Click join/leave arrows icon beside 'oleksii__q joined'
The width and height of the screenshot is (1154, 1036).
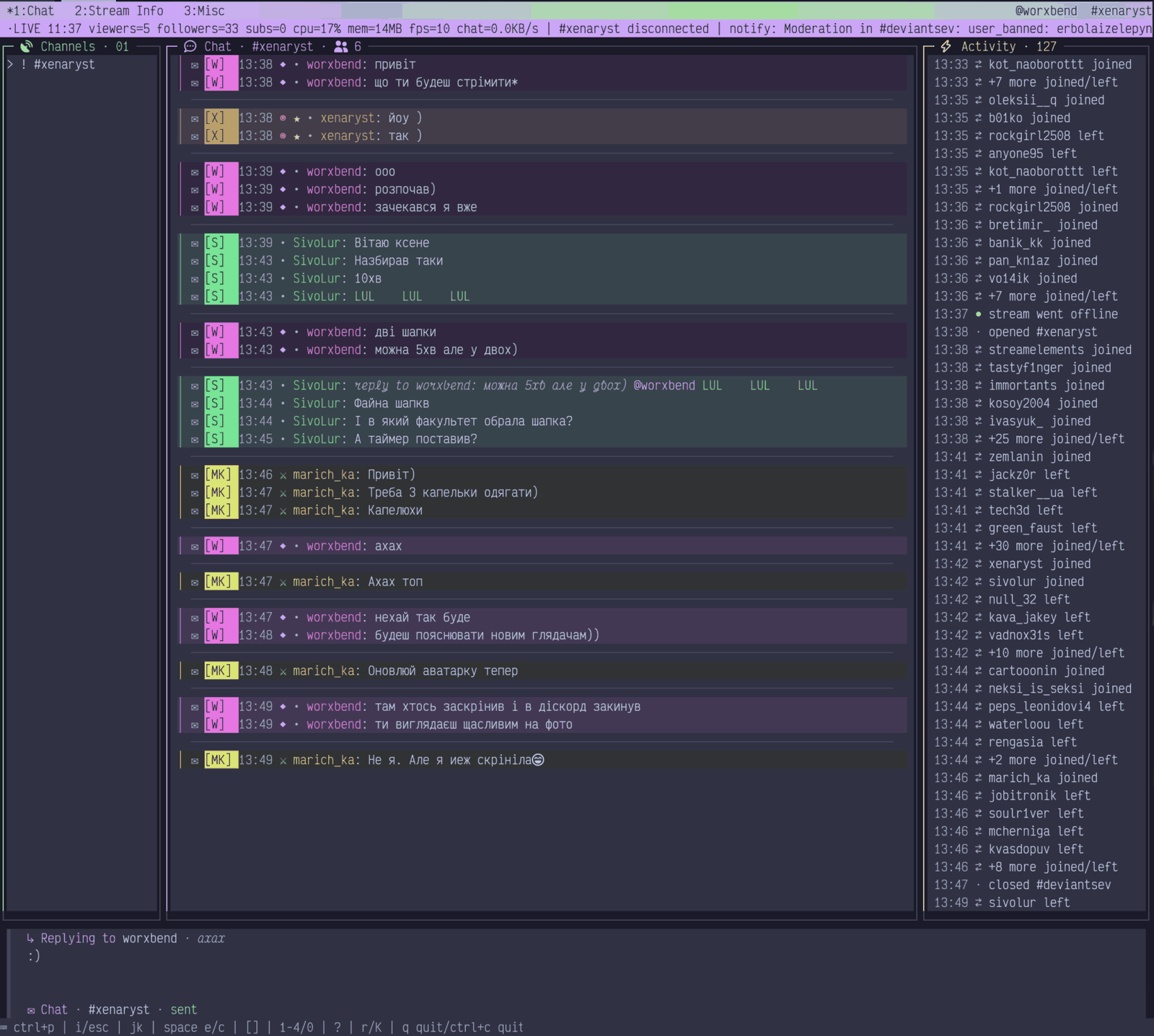[x=978, y=100]
